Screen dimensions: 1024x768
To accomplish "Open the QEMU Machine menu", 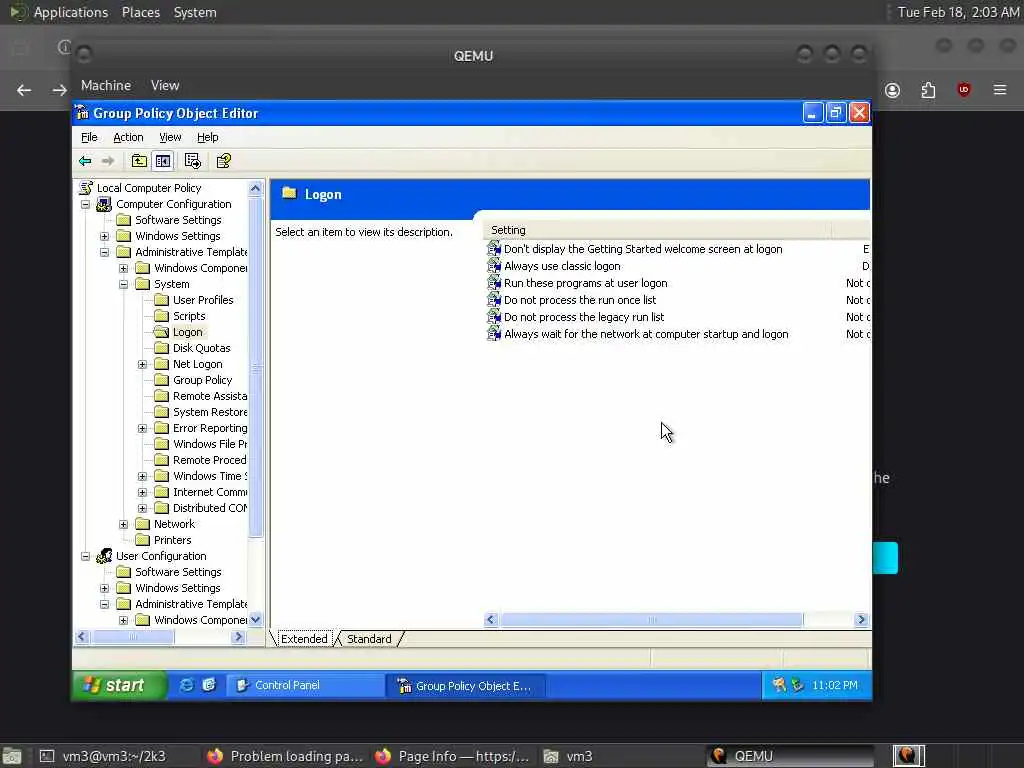I will [x=106, y=86].
